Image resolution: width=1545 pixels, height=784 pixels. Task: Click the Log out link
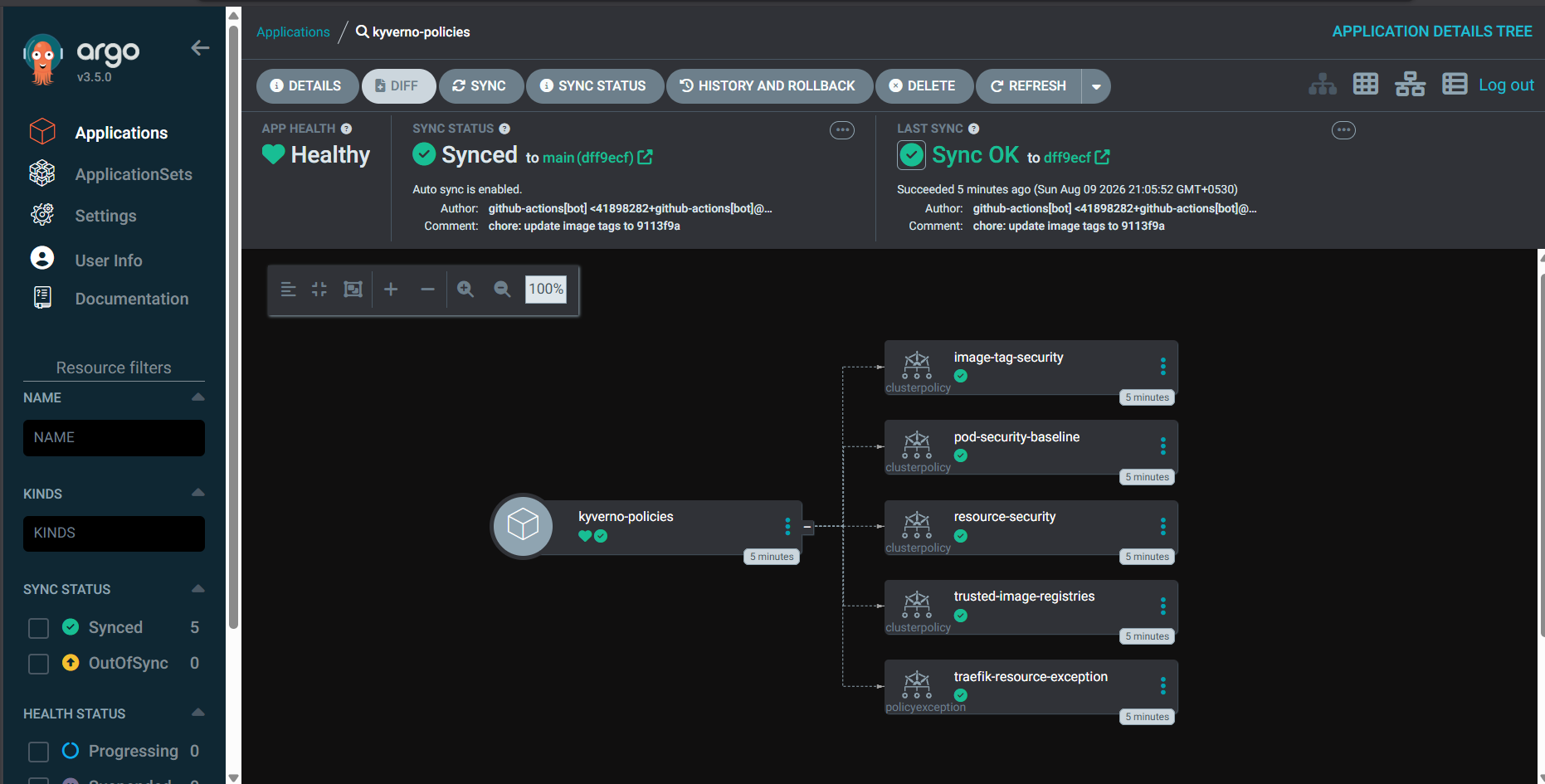click(1506, 85)
